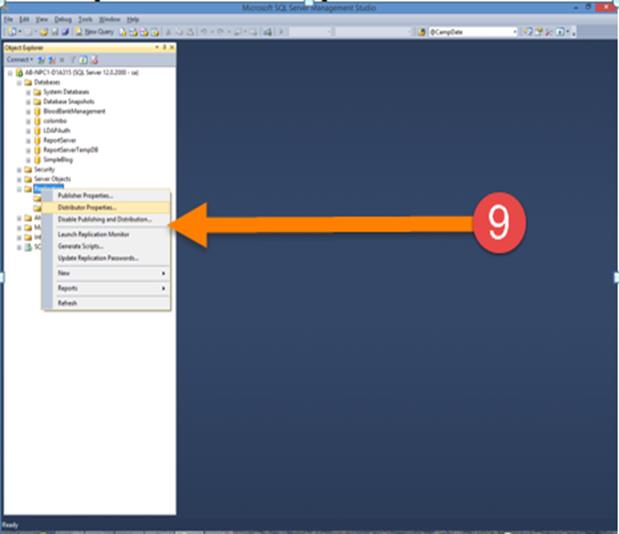Click the Object Explorer toolbar icon right of @CampDate
This screenshot has height=534, width=619.
point(538,32)
